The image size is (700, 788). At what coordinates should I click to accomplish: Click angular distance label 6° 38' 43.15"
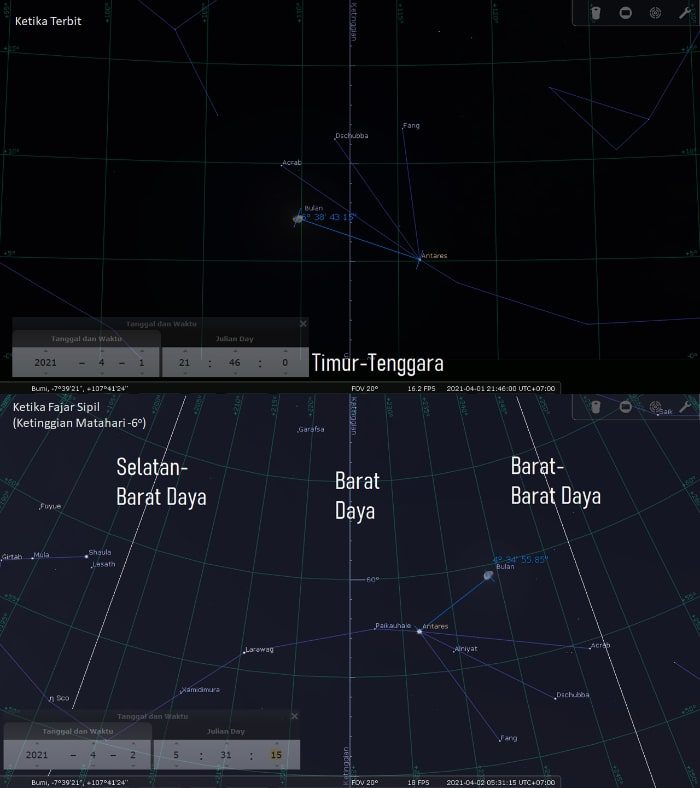coord(329,217)
